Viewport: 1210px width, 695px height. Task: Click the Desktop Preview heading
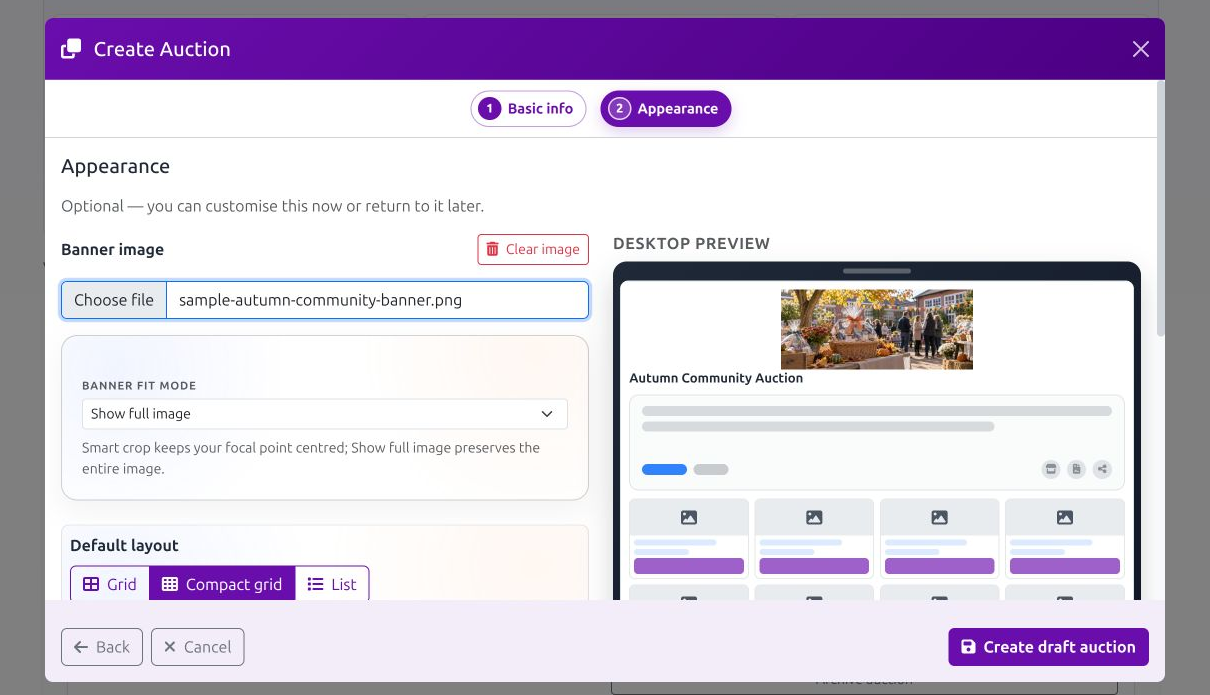(691, 243)
